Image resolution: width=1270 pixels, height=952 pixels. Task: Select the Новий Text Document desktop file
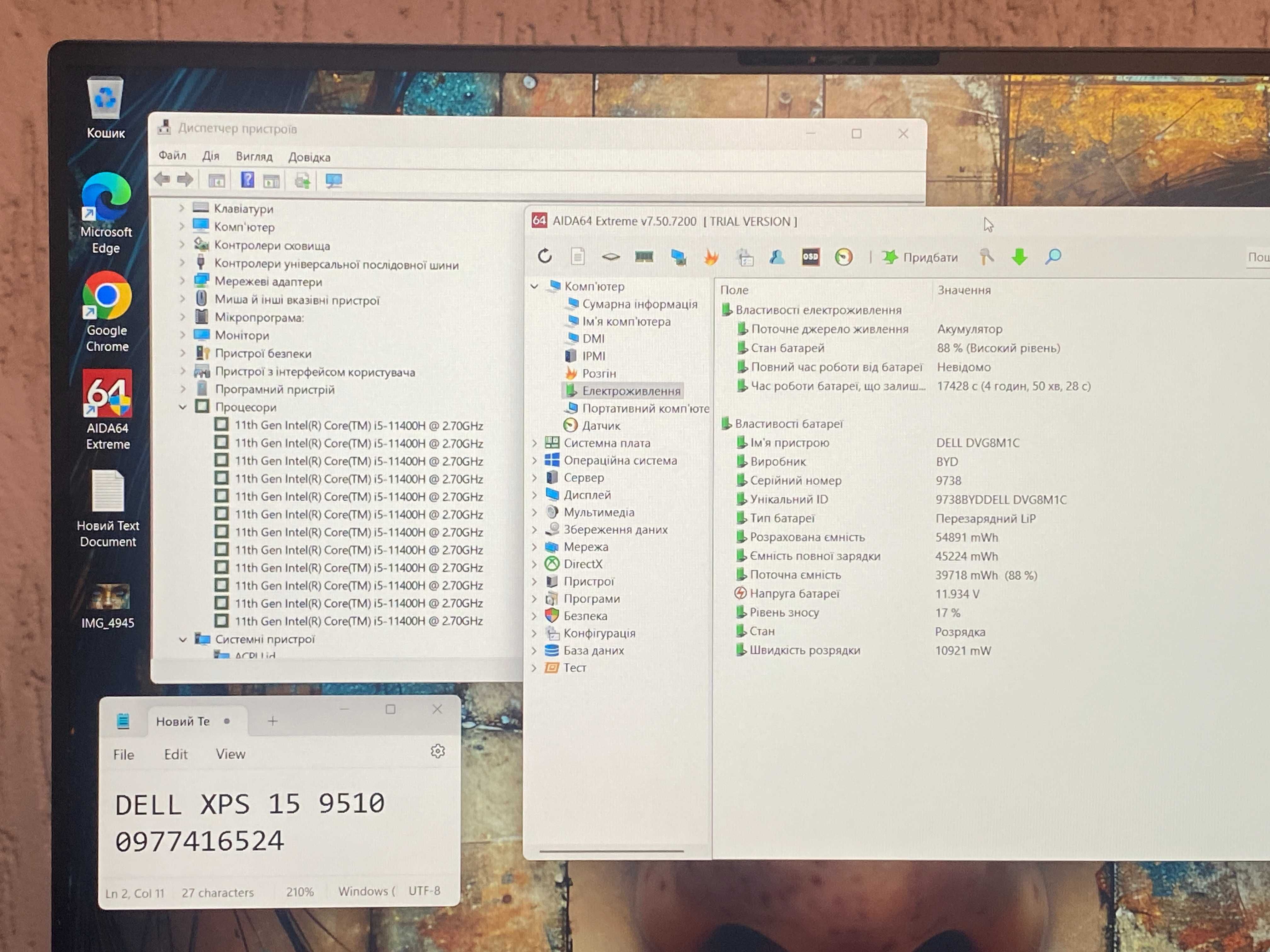coord(108,508)
